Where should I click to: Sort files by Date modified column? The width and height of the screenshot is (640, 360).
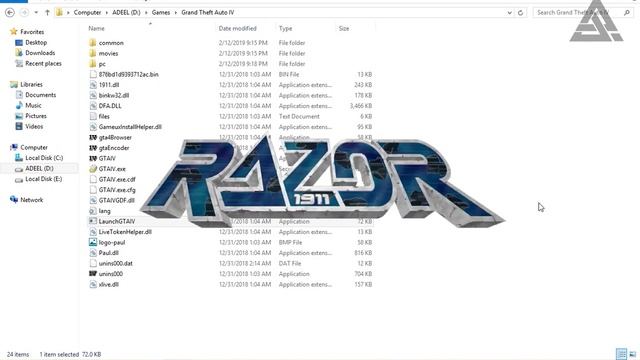click(x=238, y=29)
